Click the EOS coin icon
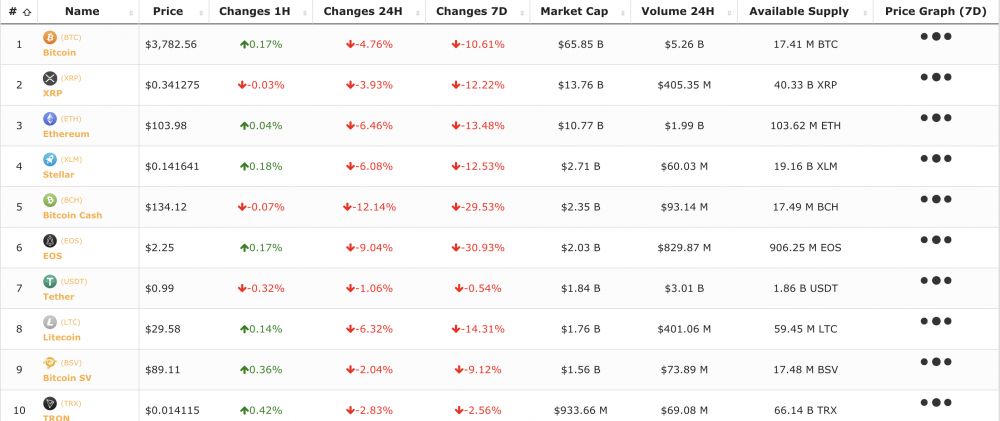The image size is (1000, 421). (x=50, y=241)
